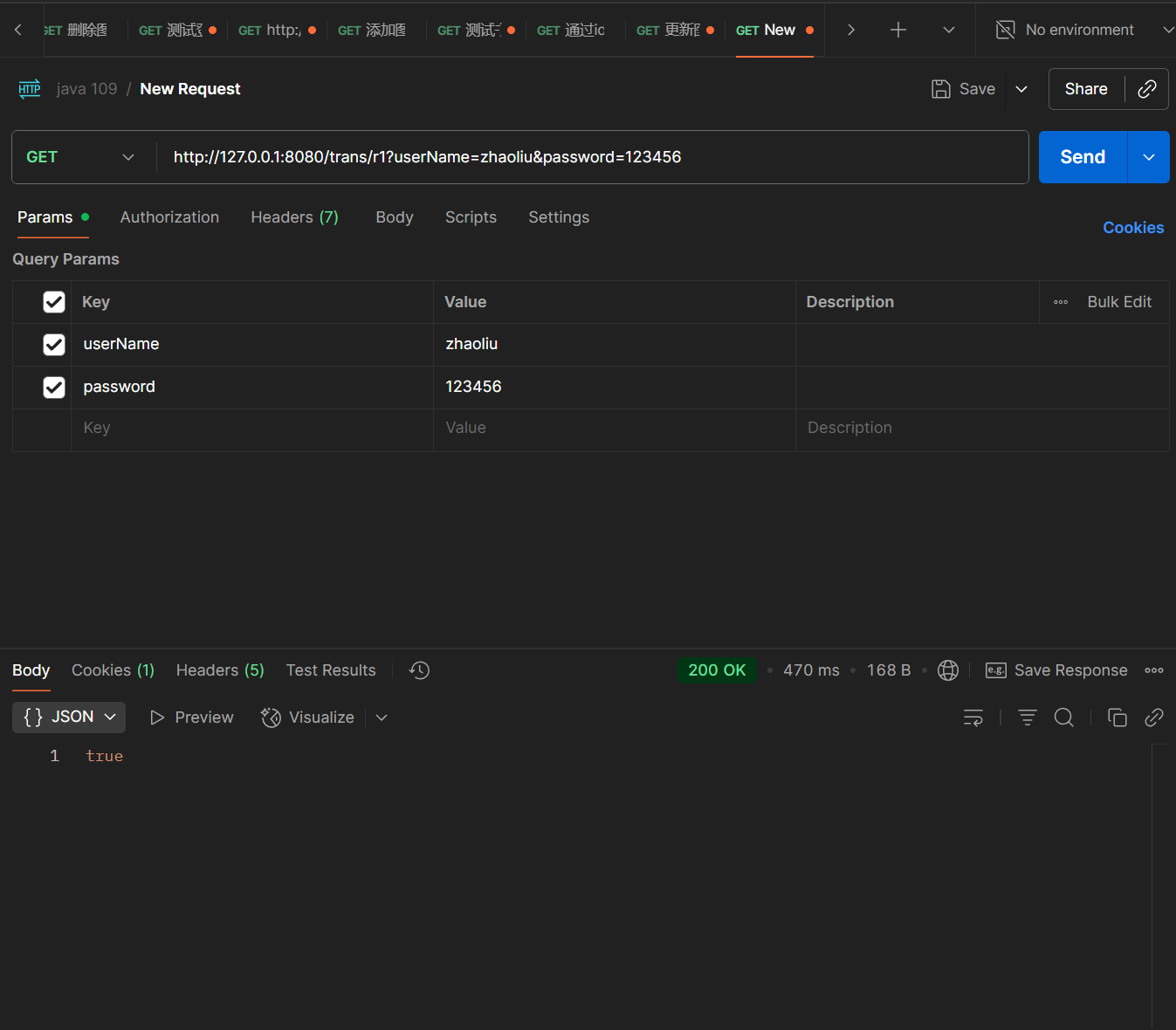Open a new request tab with plus
Screen dimensions: 1176x1030
pos(897,30)
